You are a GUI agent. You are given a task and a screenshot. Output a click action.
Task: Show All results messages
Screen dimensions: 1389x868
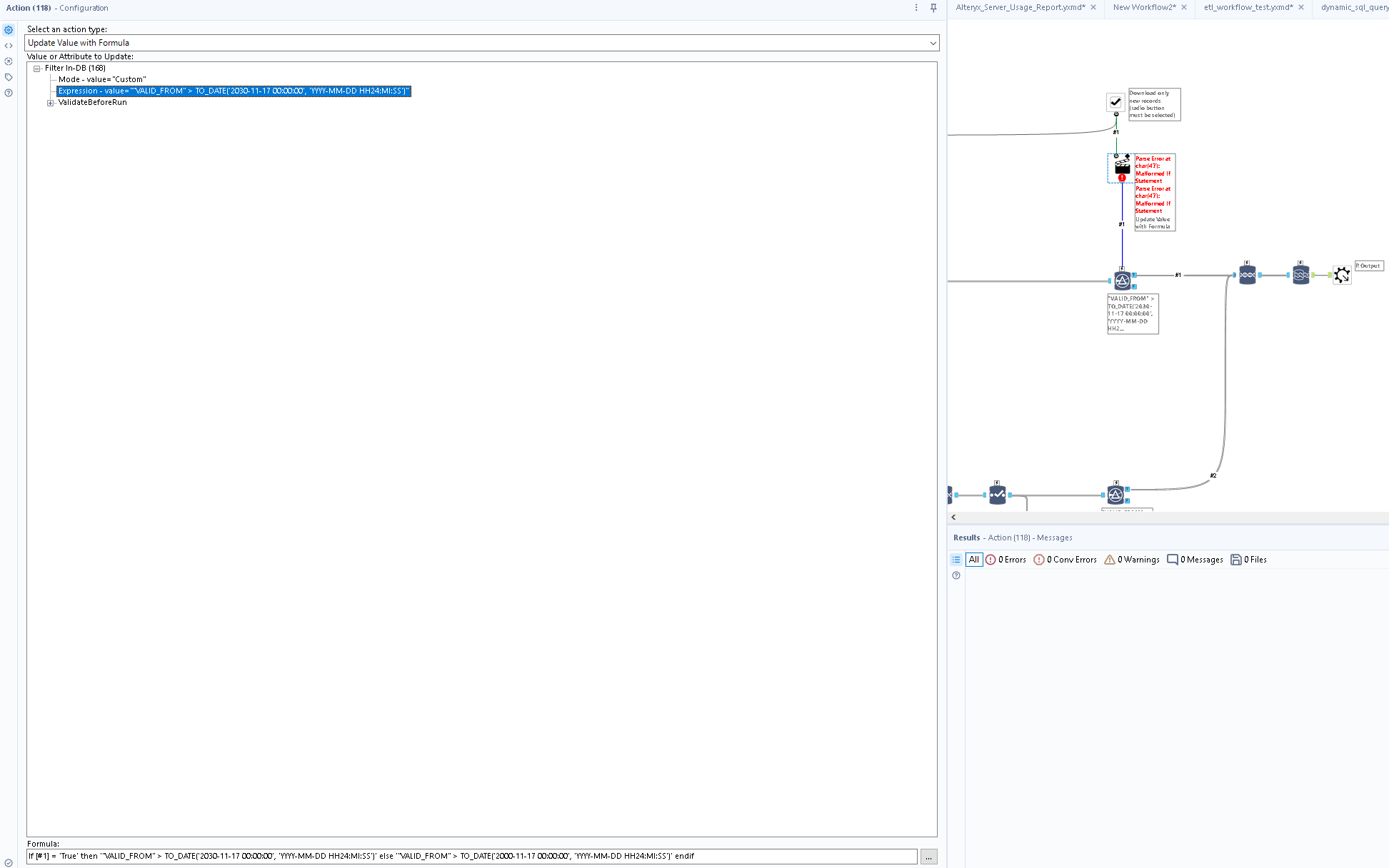[974, 560]
